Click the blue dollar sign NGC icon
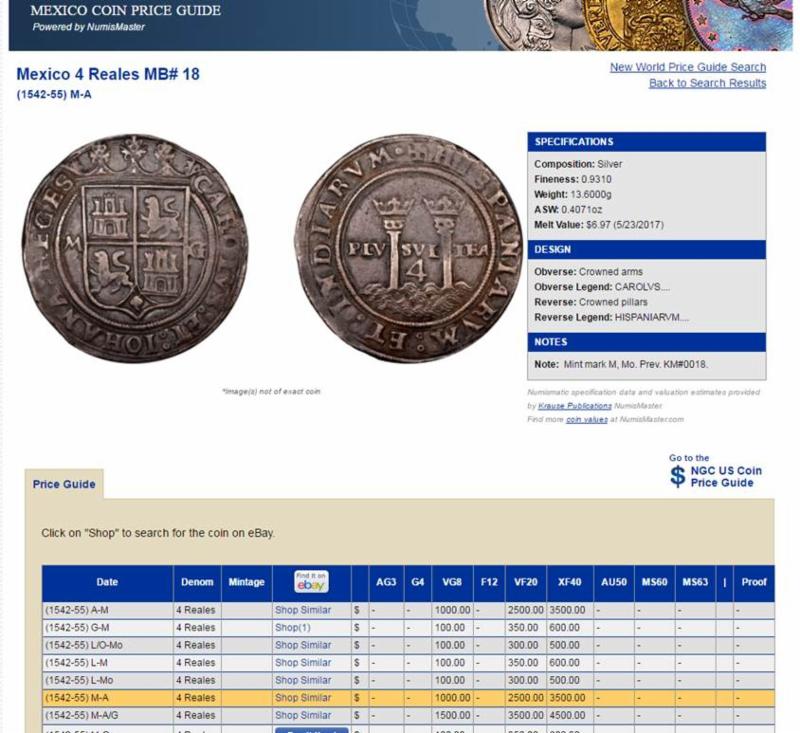 click(x=678, y=476)
